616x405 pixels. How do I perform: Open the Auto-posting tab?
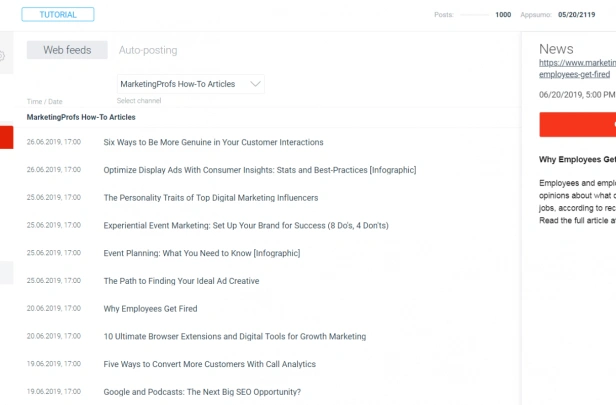[148, 50]
